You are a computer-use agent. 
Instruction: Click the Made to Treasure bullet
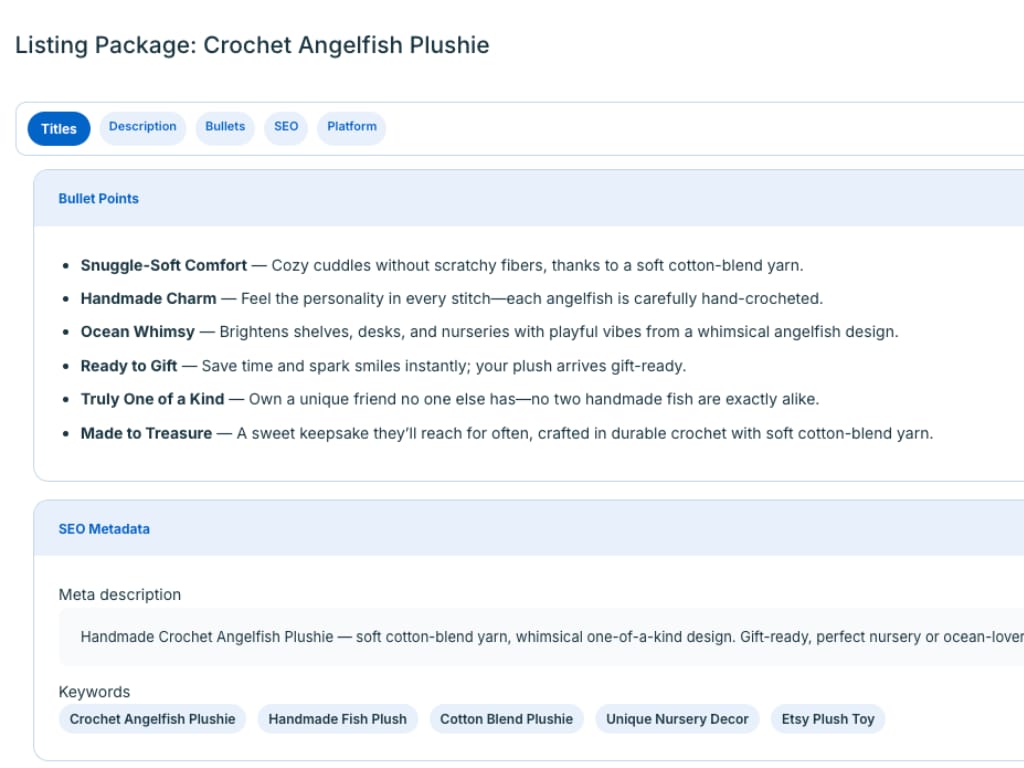click(x=506, y=433)
